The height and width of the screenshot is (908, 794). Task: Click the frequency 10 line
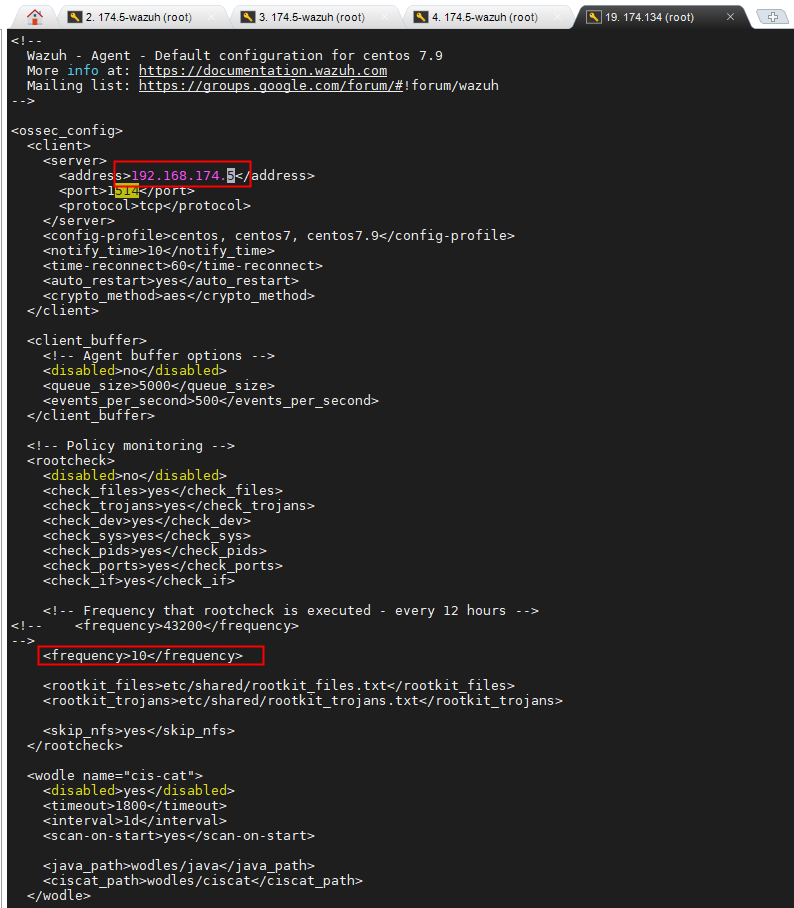pos(143,656)
